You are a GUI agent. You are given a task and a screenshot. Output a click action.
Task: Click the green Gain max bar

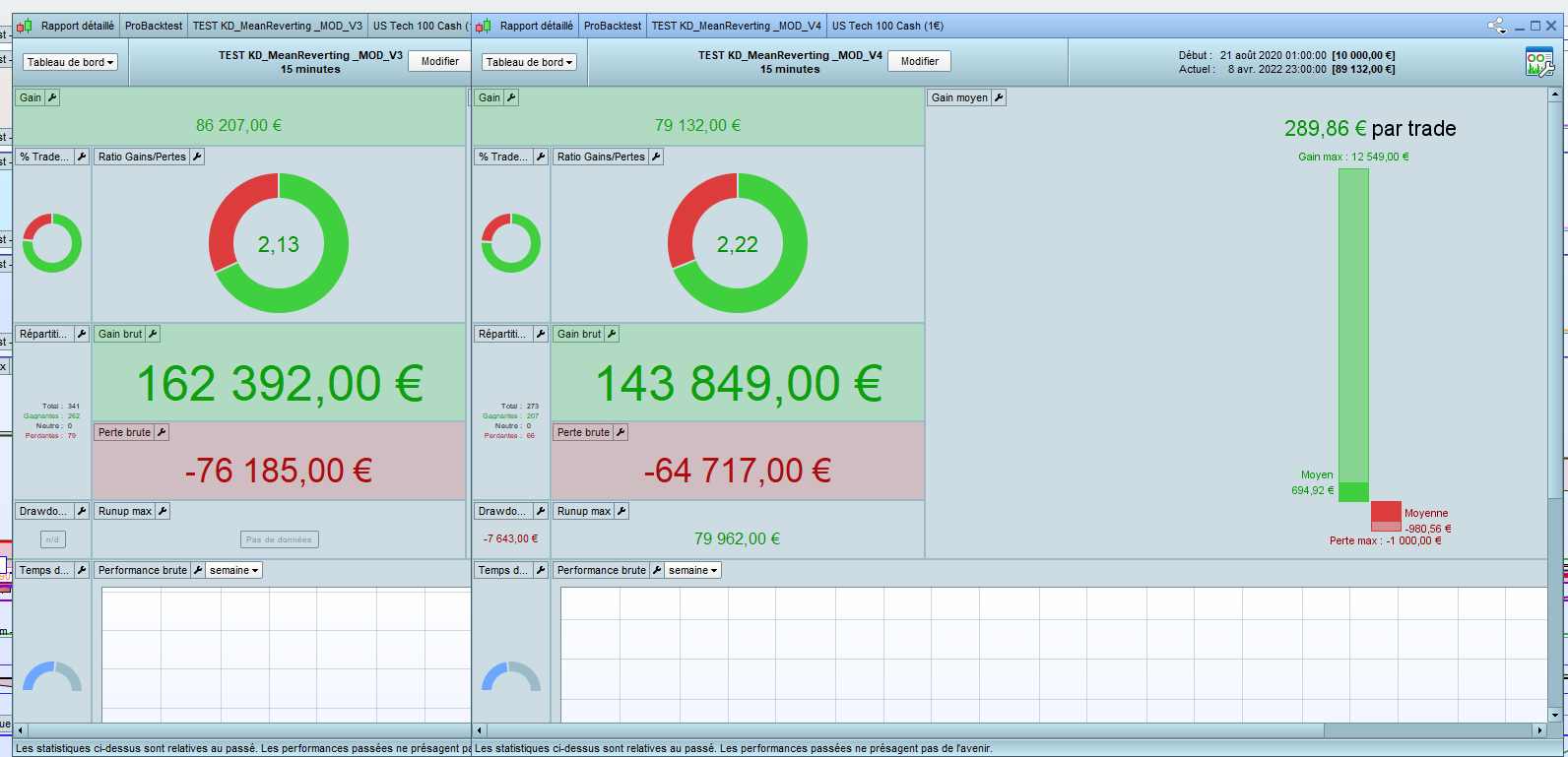[1353, 335]
